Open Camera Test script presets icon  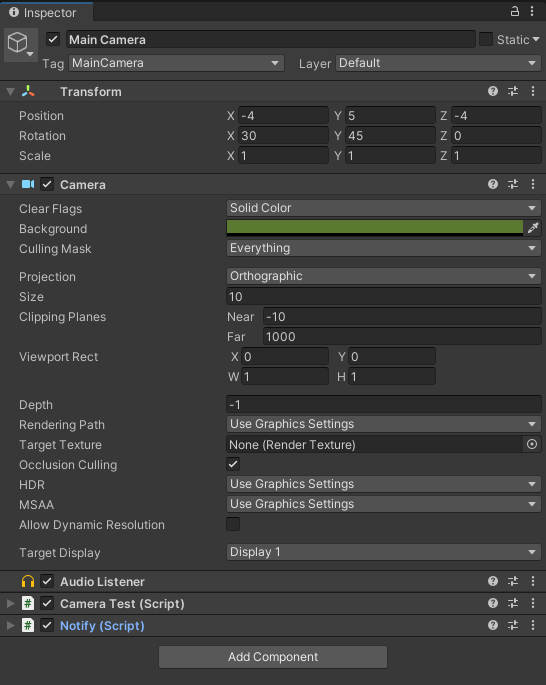point(513,603)
